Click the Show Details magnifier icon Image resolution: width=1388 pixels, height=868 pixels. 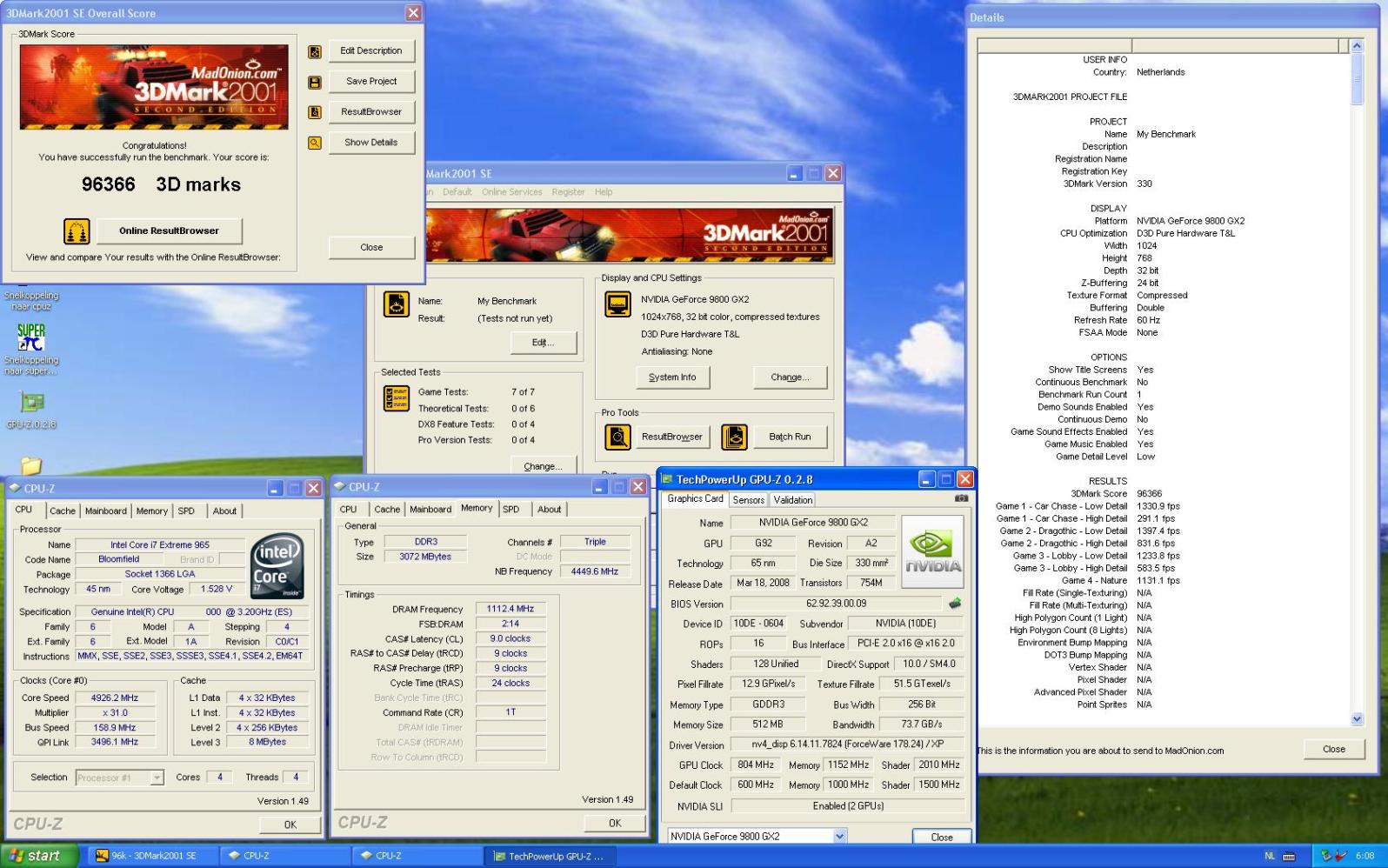tap(315, 143)
